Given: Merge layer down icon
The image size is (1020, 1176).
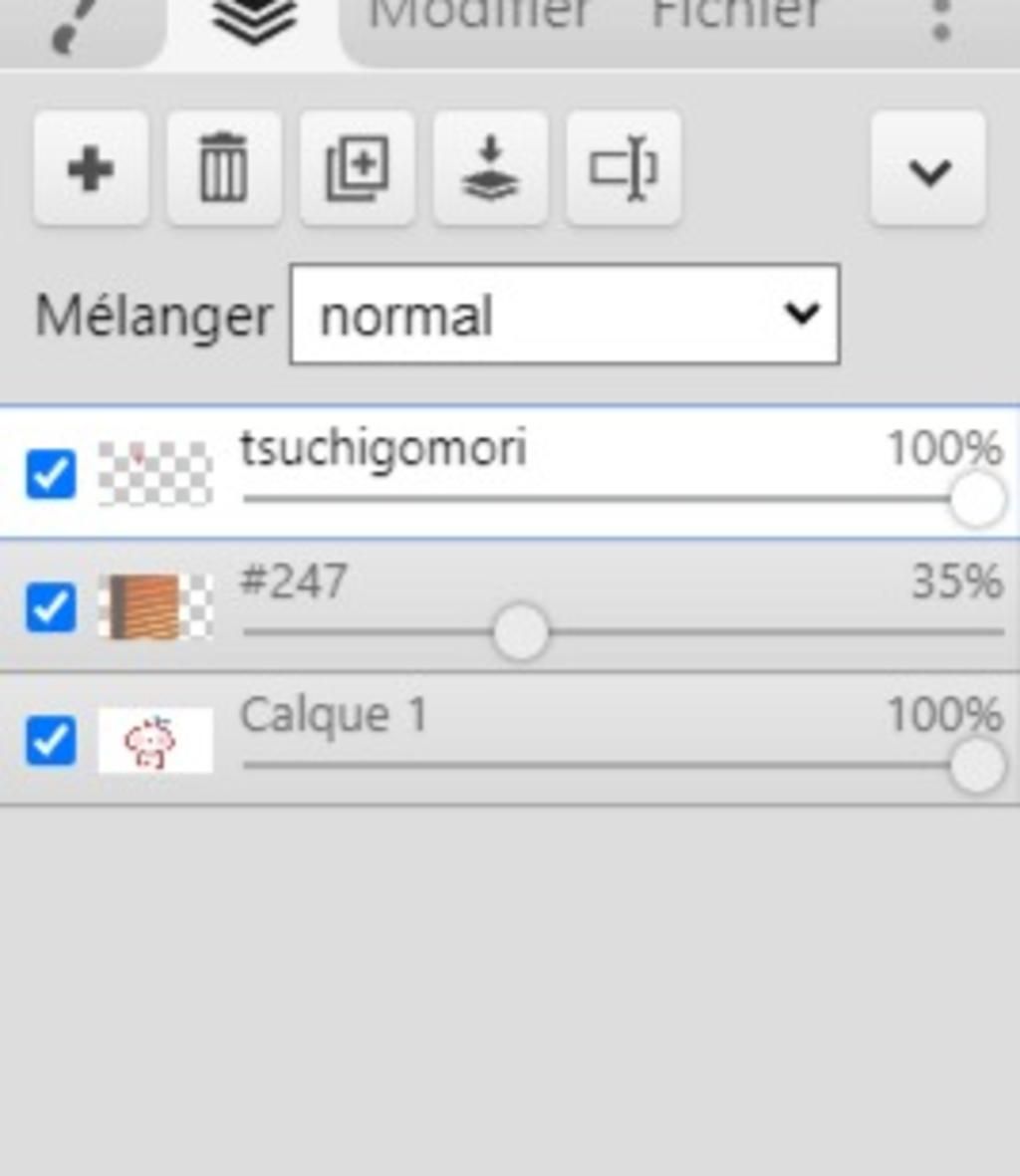Looking at the screenshot, I should (490, 168).
